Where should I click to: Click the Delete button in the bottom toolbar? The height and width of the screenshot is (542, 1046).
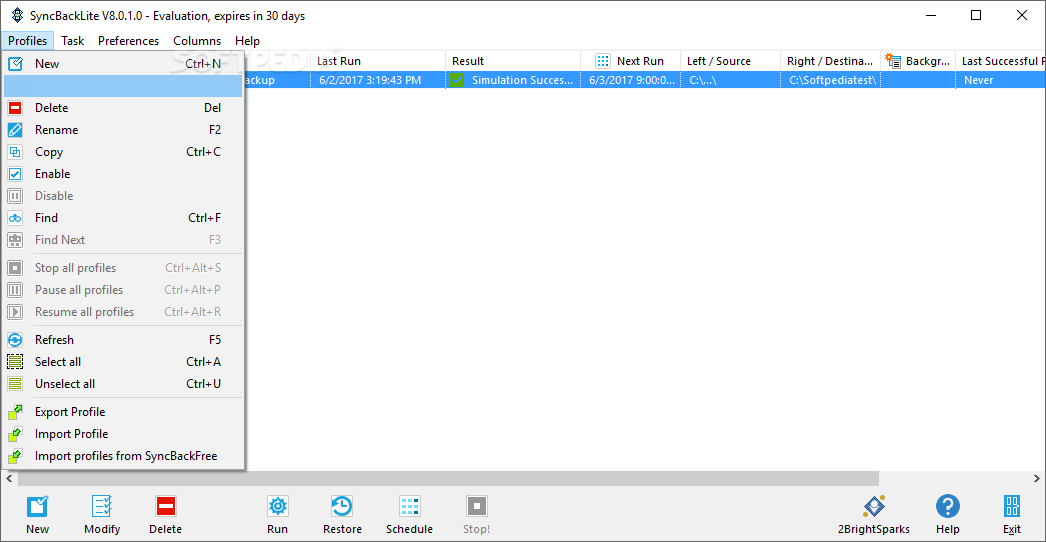165,515
